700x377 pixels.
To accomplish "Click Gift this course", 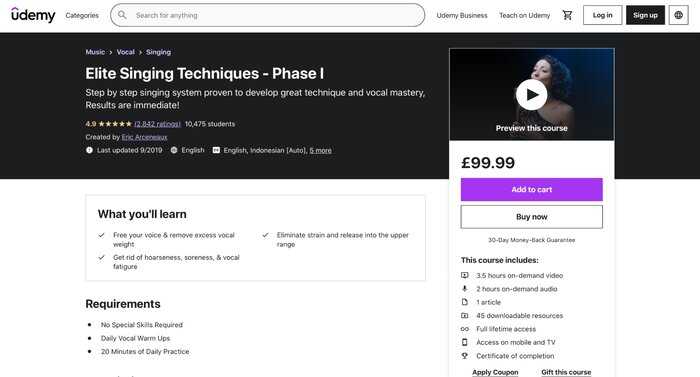I will [566, 372].
